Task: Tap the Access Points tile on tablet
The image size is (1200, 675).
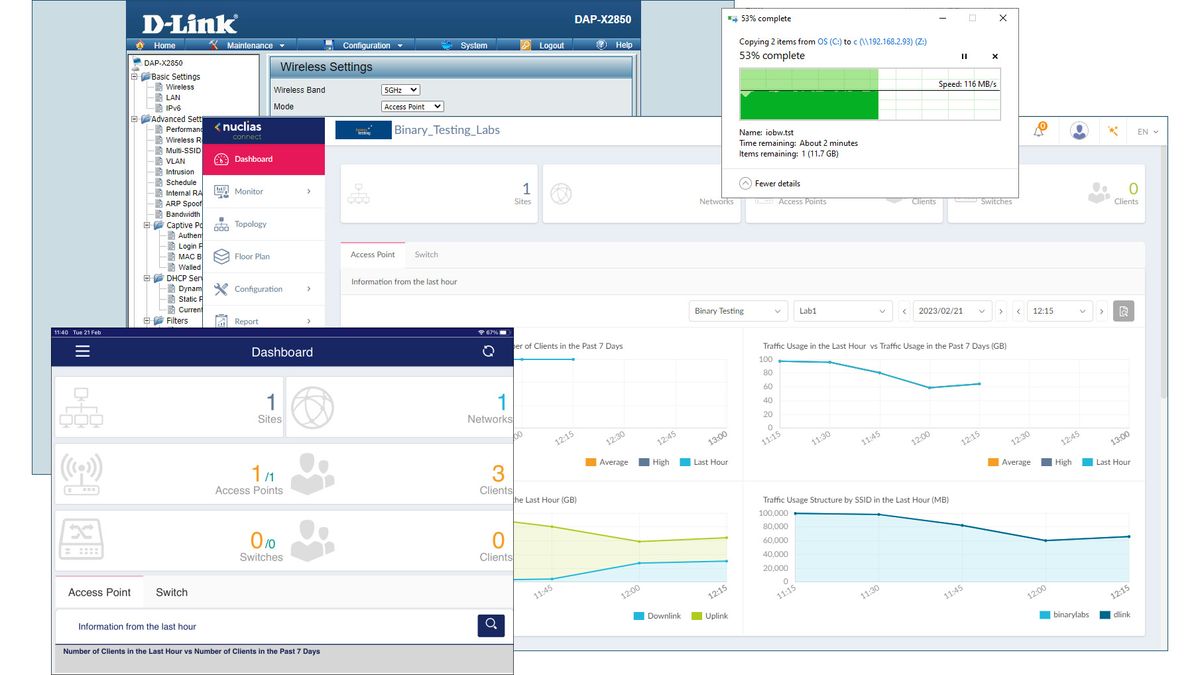Action: click(x=169, y=476)
